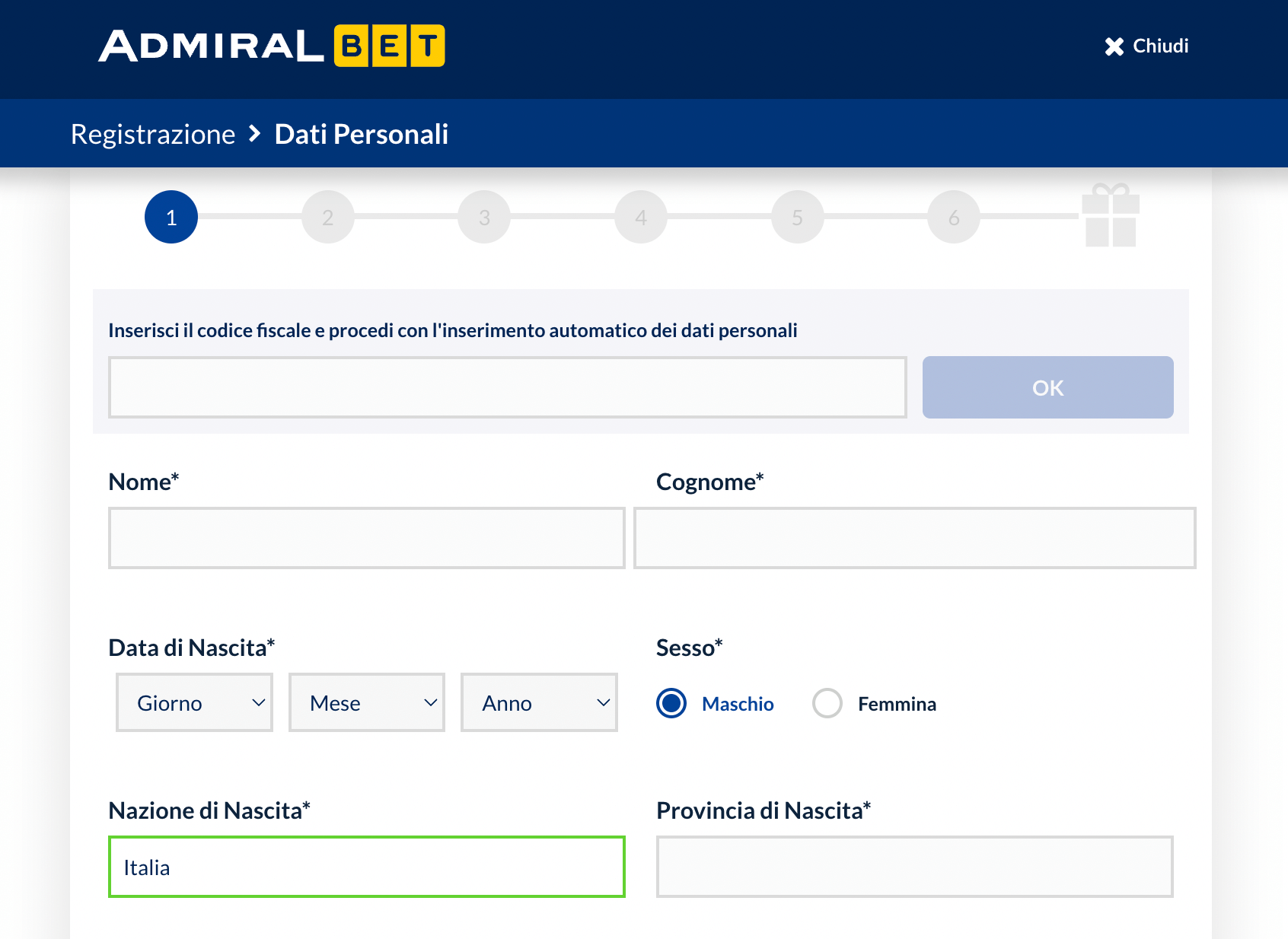Select step 5 in the progress bar
Viewport: 1288px width, 939px height.
798,217
